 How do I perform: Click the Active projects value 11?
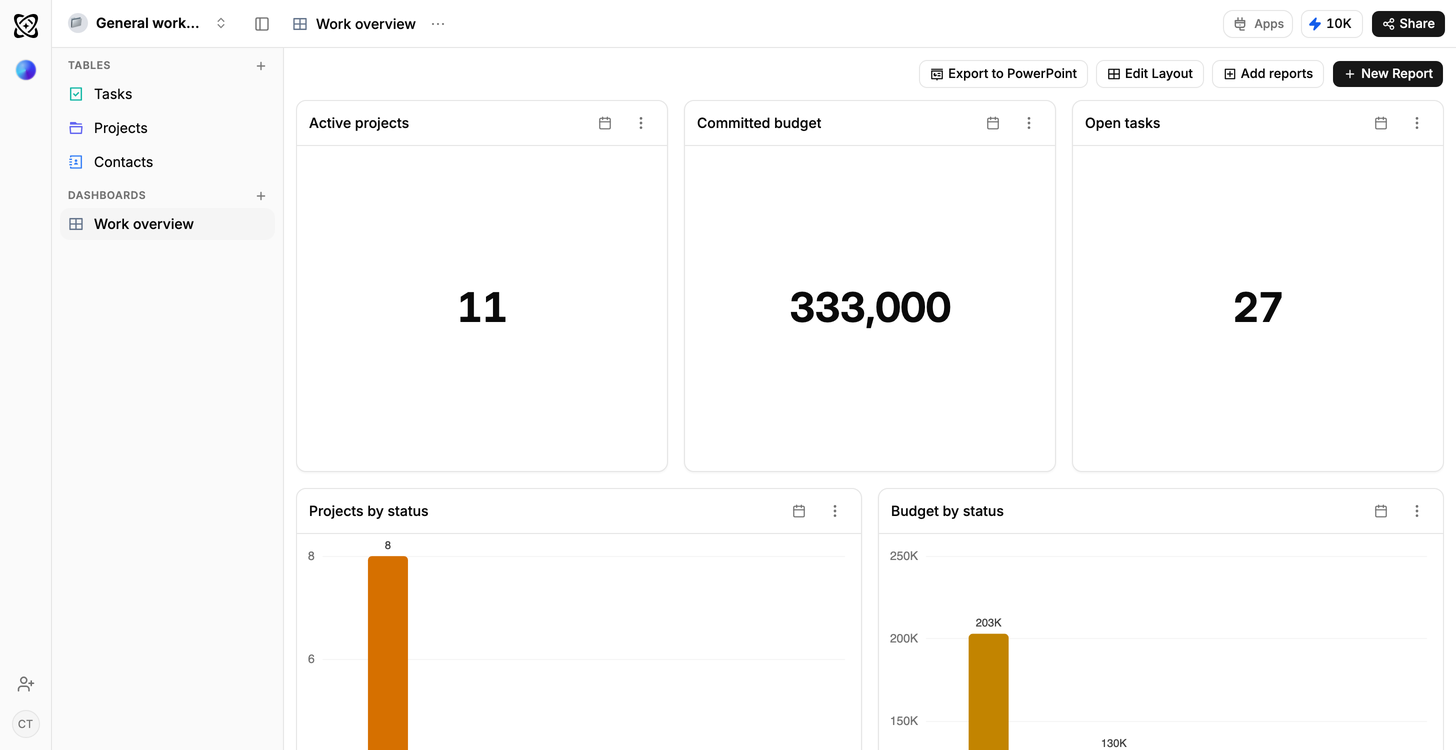pos(482,307)
